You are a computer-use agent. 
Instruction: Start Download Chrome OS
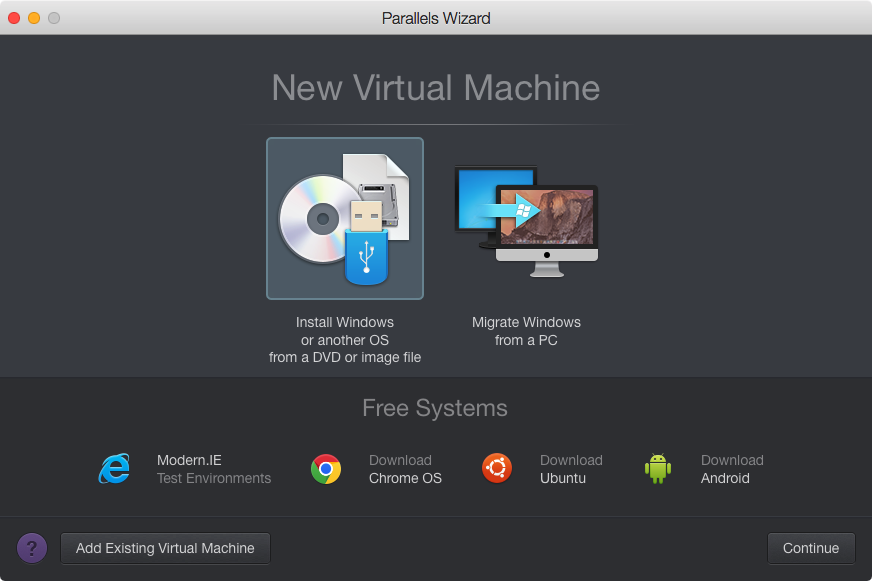pos(405,469)
